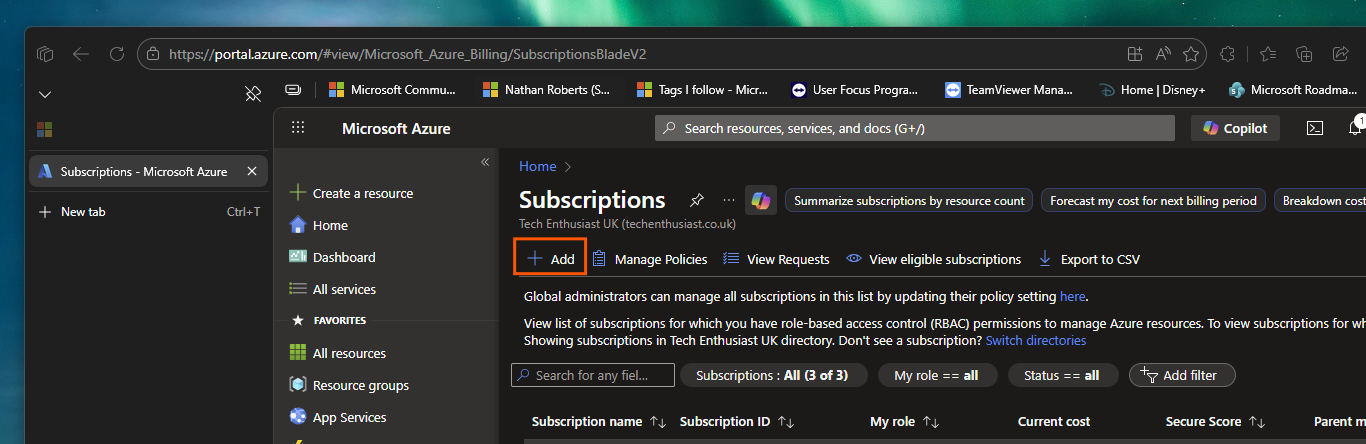The image size is (1366, 444).
Task: Close the Subscriptions - Microsoft Azure tab
Action: coord(252,171)
